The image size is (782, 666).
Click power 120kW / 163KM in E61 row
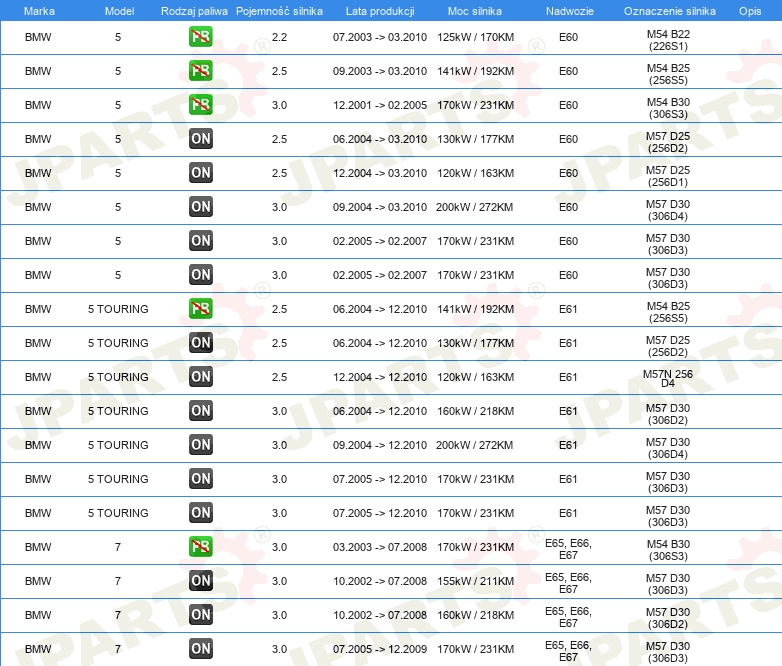point(475,377)
